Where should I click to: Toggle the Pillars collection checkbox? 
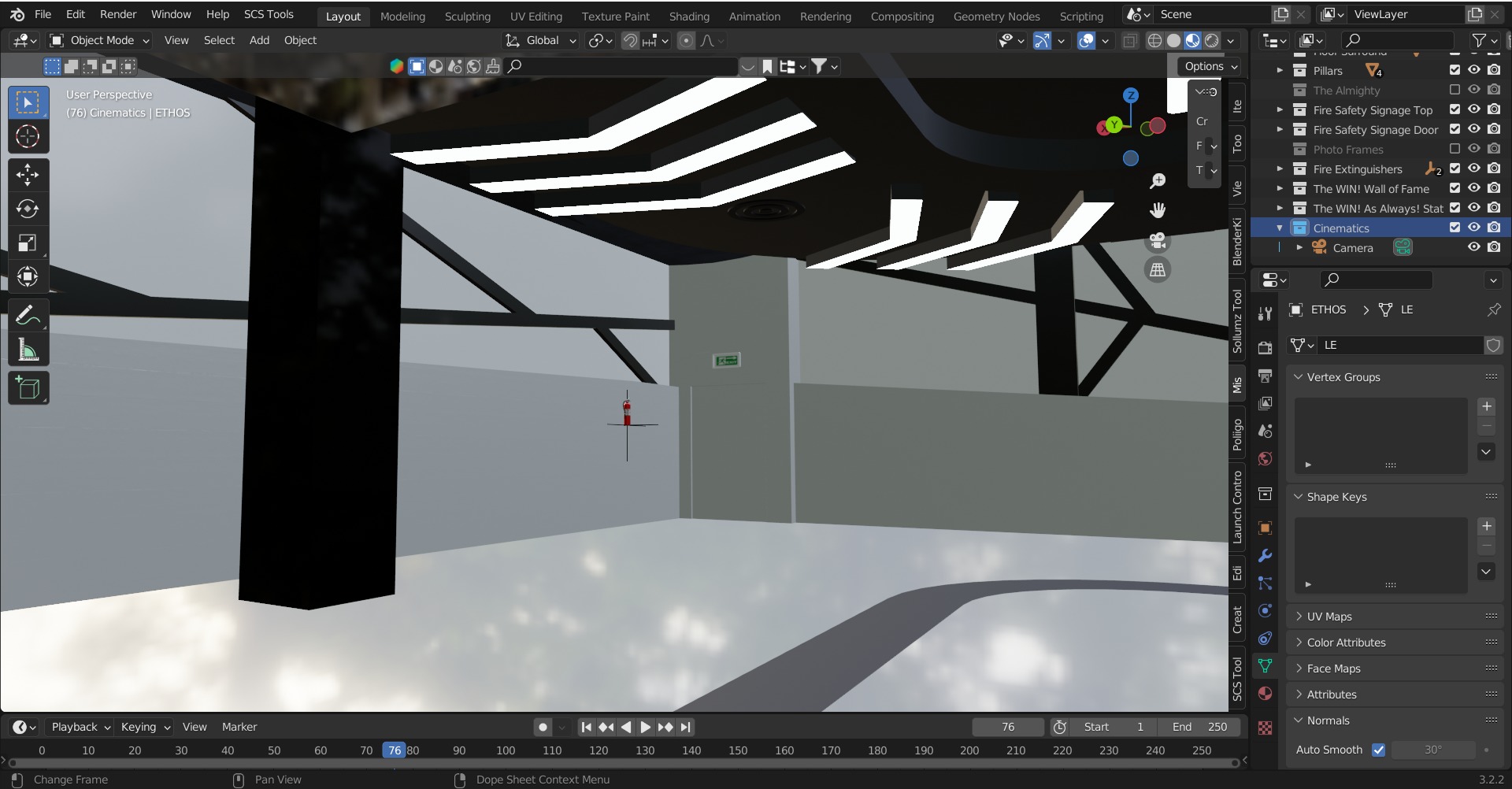tap(1455, 70)
